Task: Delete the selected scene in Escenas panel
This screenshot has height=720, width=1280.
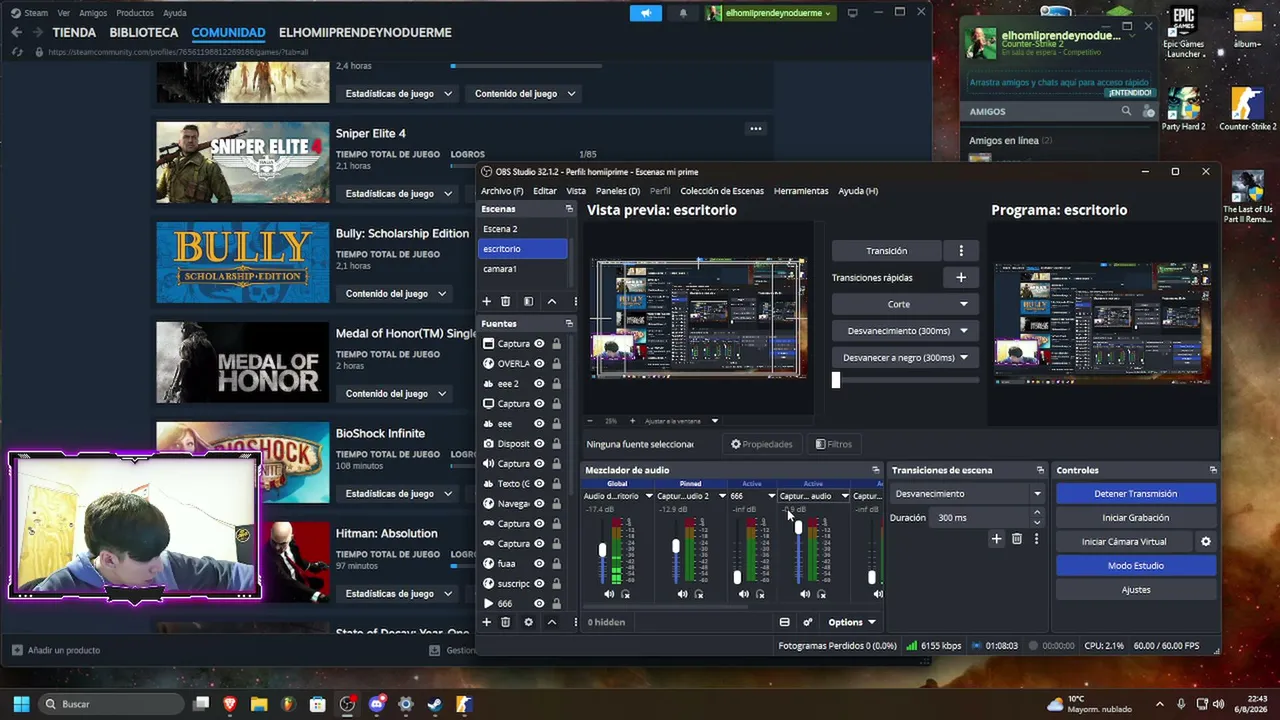Action: click(506, 301)
